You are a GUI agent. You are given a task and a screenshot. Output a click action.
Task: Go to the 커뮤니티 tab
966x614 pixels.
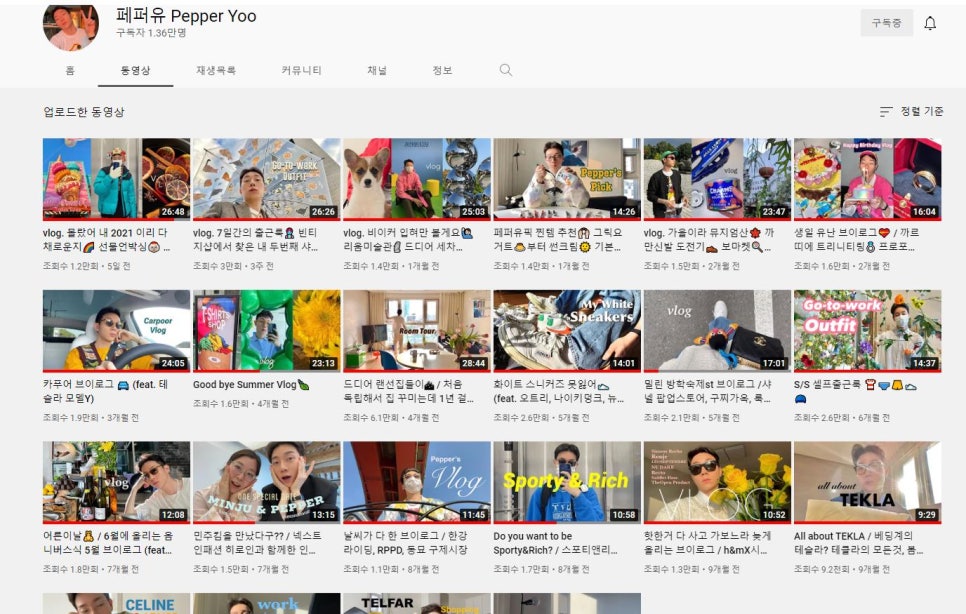click(301, 70)
